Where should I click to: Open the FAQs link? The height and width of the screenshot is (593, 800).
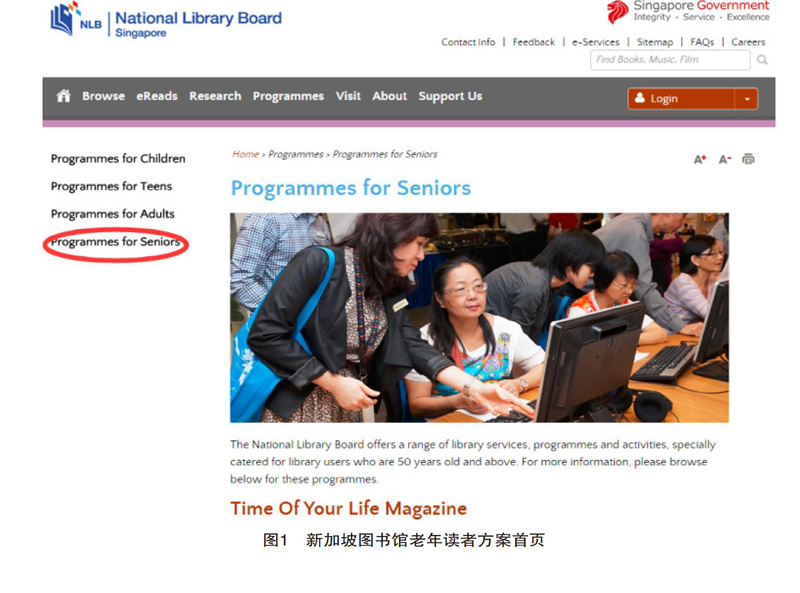click(x=702, y=42)
